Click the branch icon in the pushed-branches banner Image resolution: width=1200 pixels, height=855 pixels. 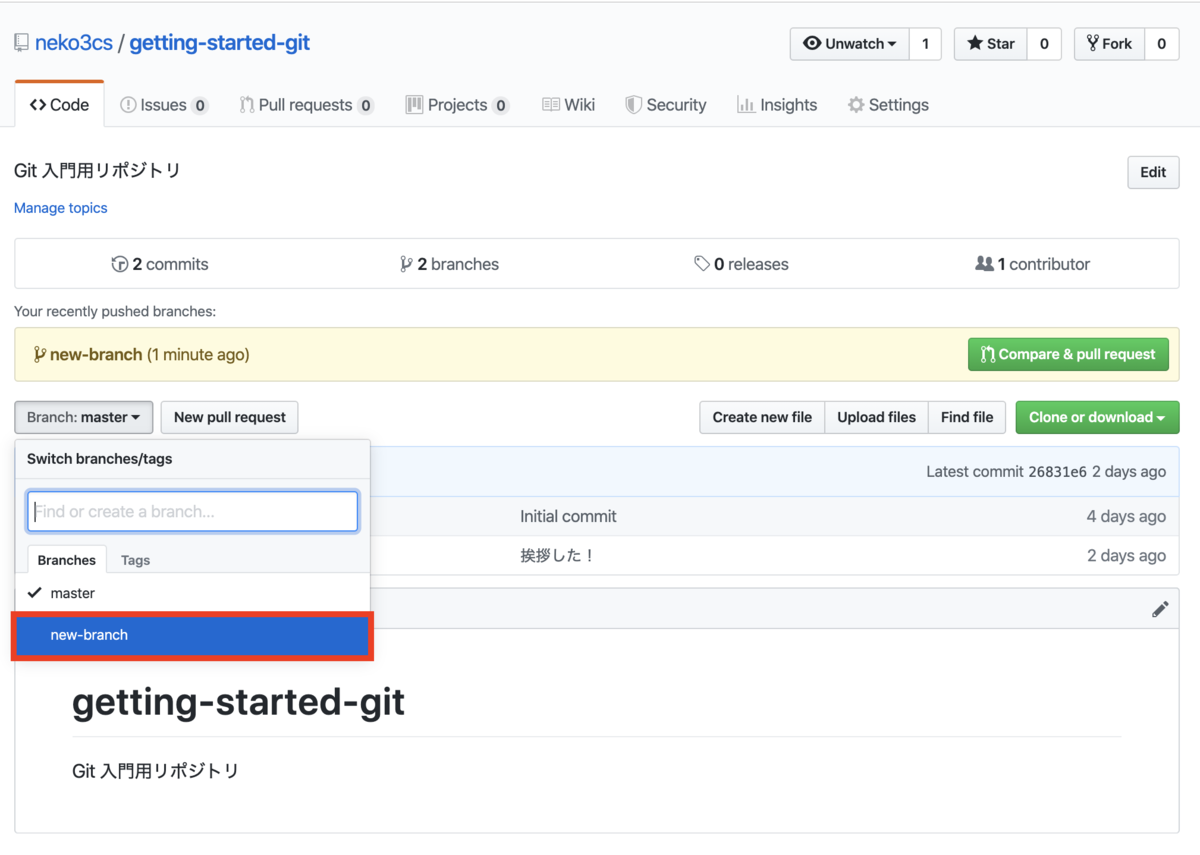40,354
